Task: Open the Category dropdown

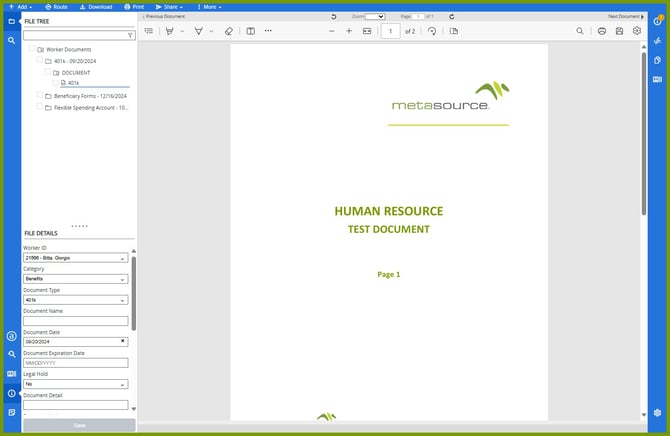Action: click(76, 279)
